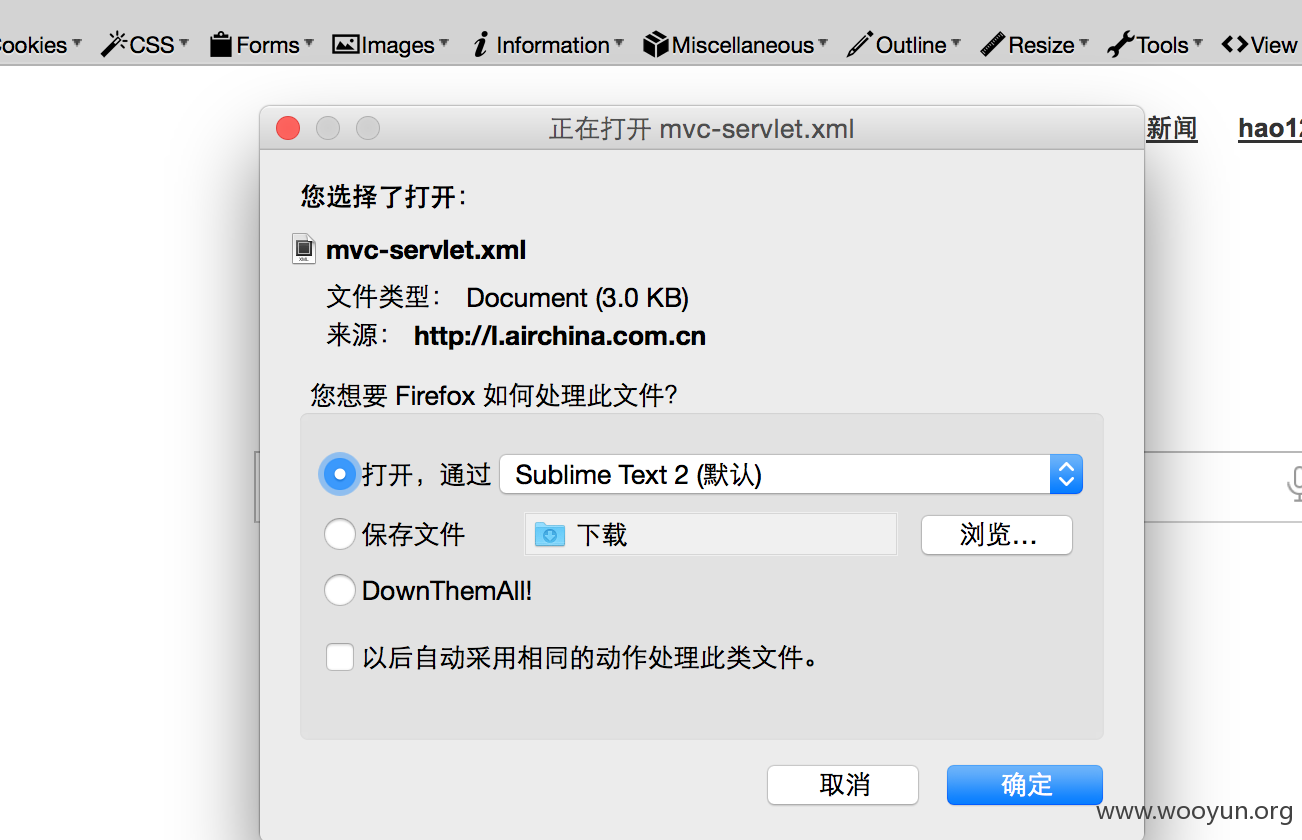Click the CSS magic wand icon

pyautogui.click(x=115, y=44)
